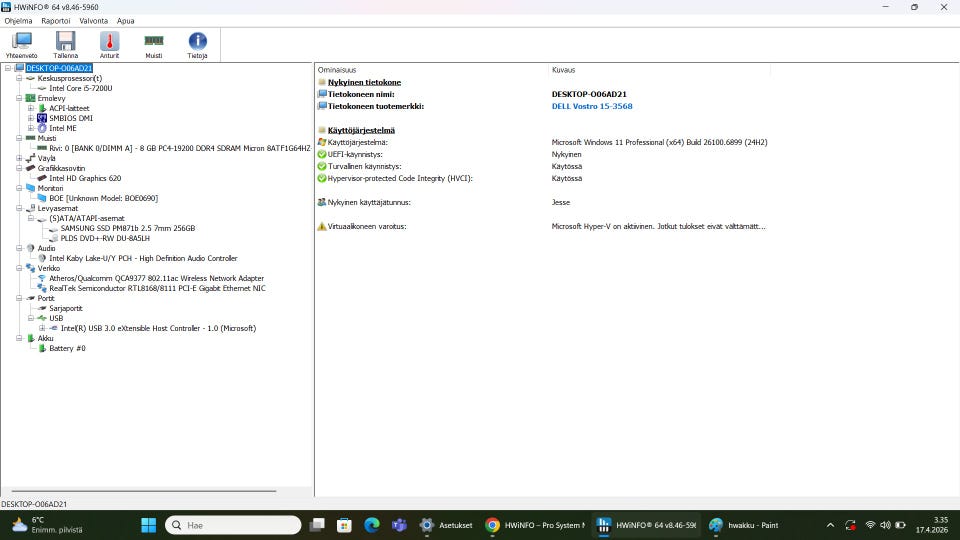Select Intel HD Graphics 620 entry
The width and height of the screenshot is (960, 540).
pos(85,178)
